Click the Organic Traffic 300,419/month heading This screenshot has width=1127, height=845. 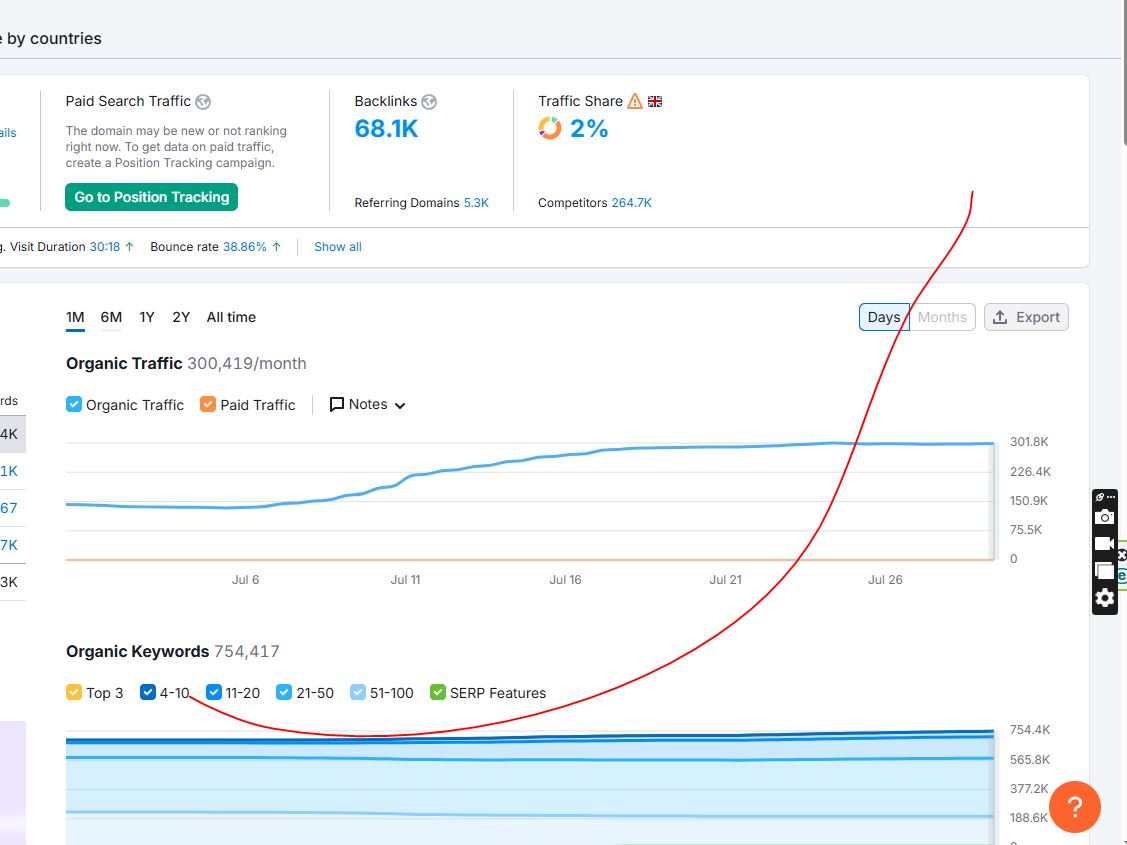[x=186, y=364]
